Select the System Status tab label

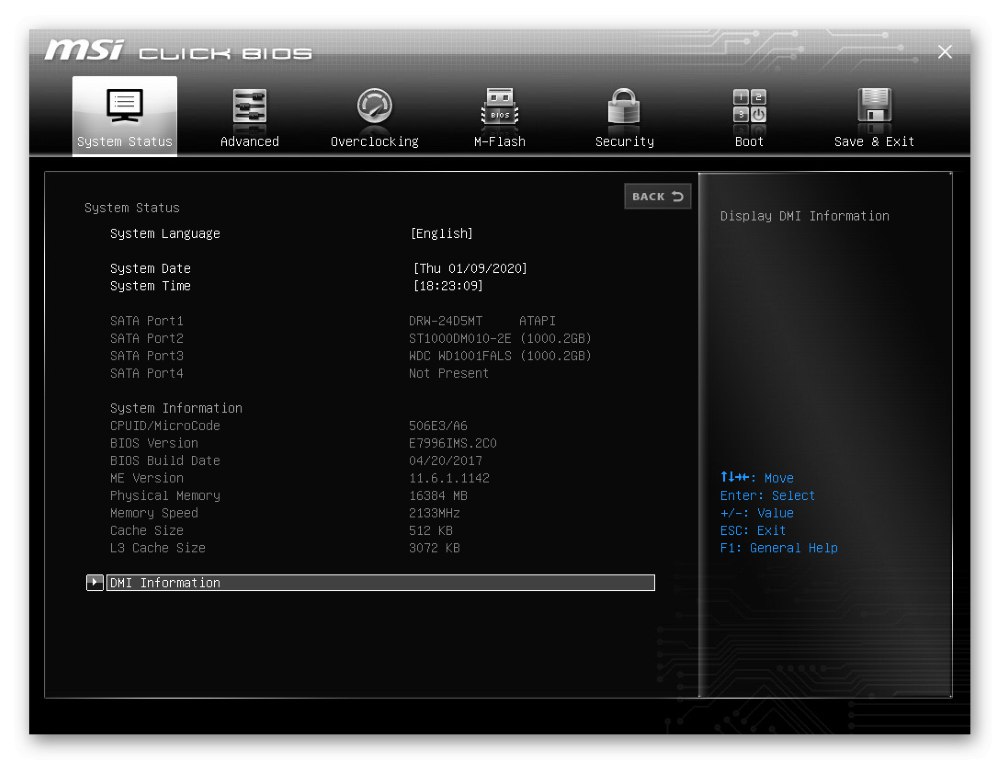pyautogui.click(x=124, y=142)
